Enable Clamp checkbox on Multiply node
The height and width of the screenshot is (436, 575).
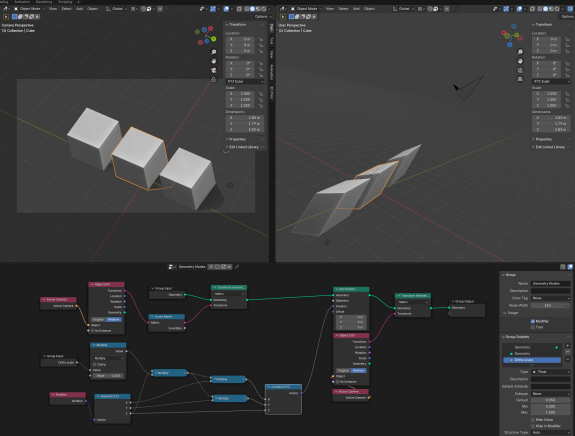[x=94, y=364]
